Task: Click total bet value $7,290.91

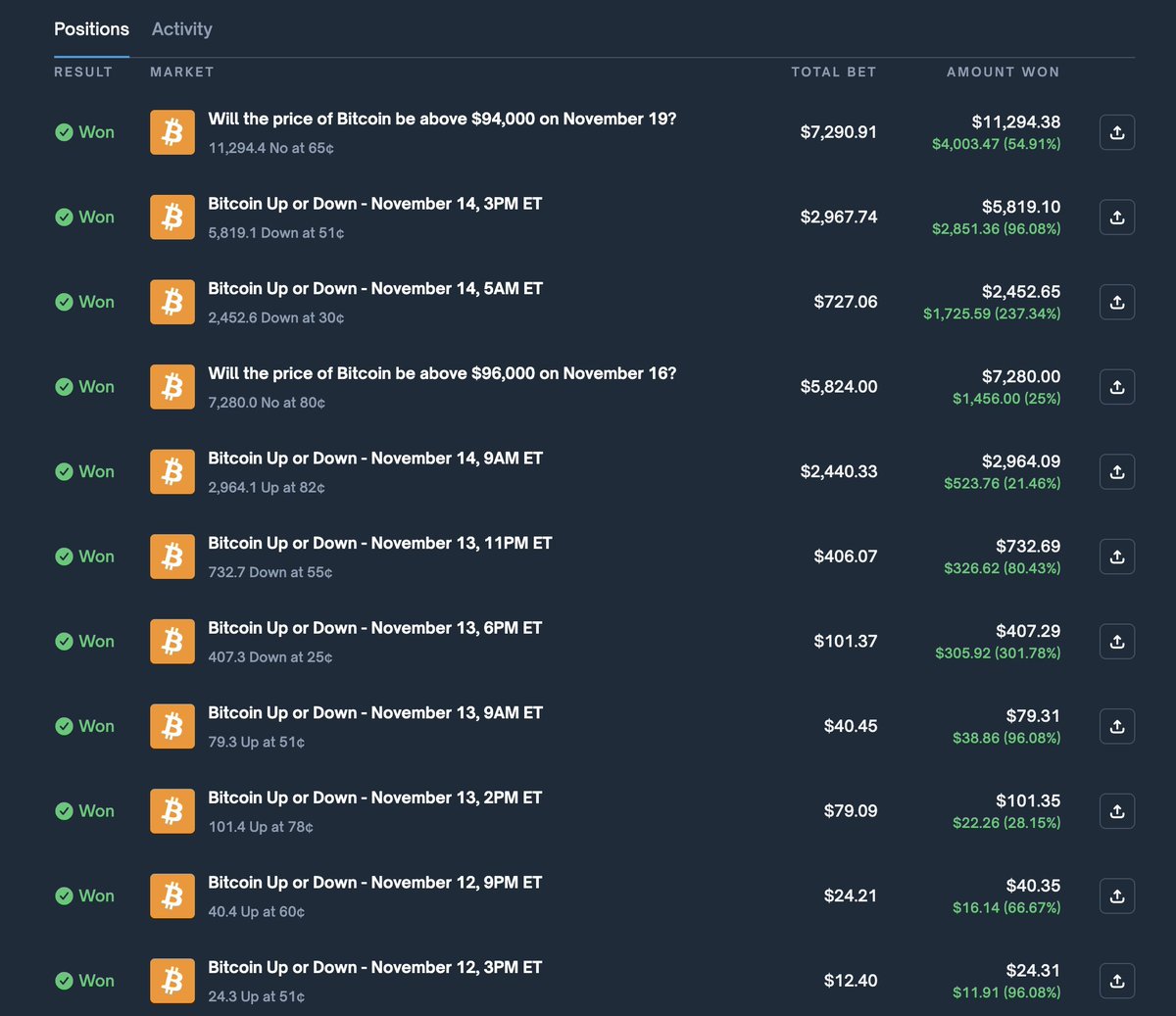Action: click(x=839, y=132)
